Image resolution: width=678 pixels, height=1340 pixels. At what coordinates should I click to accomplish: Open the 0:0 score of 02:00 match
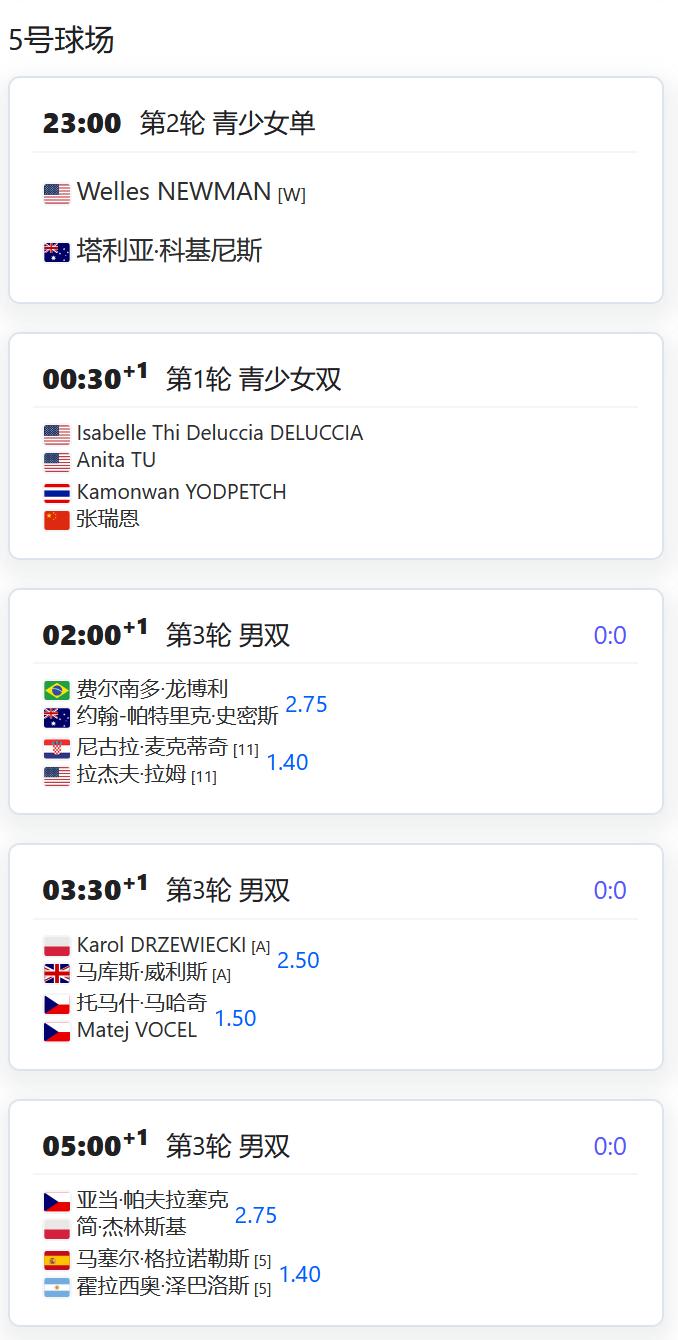tap(610, 635)
